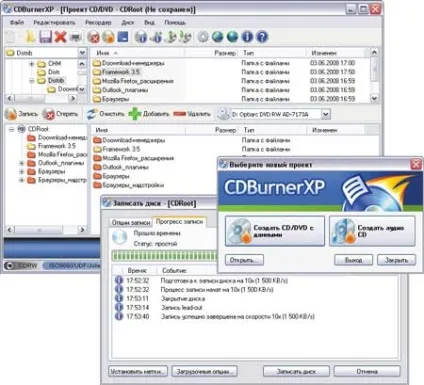Open the Редактировать menu
Screen dimensions: 424x385
click(54, 23)
